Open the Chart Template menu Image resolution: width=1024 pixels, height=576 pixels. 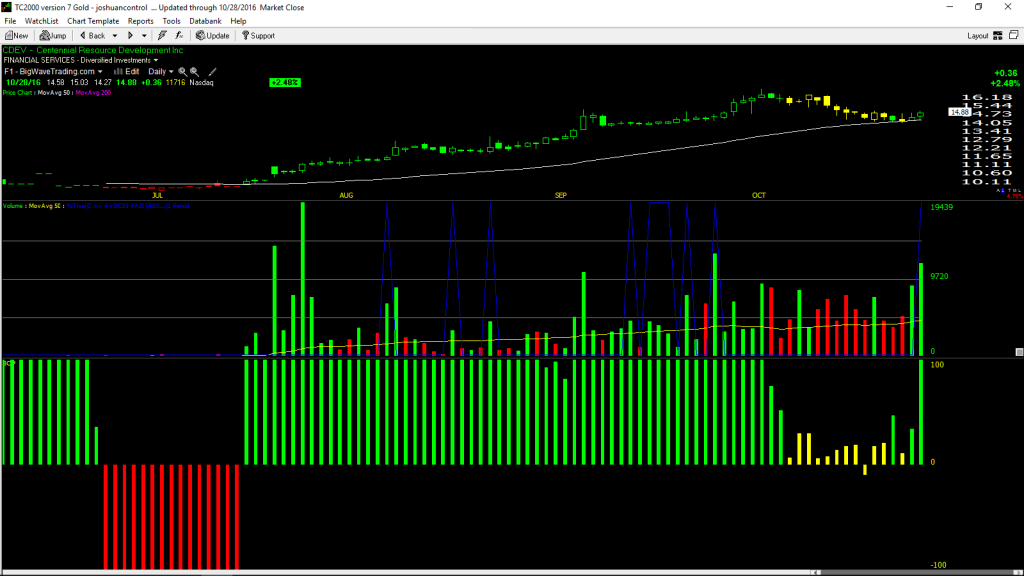[x=93, y=21]
